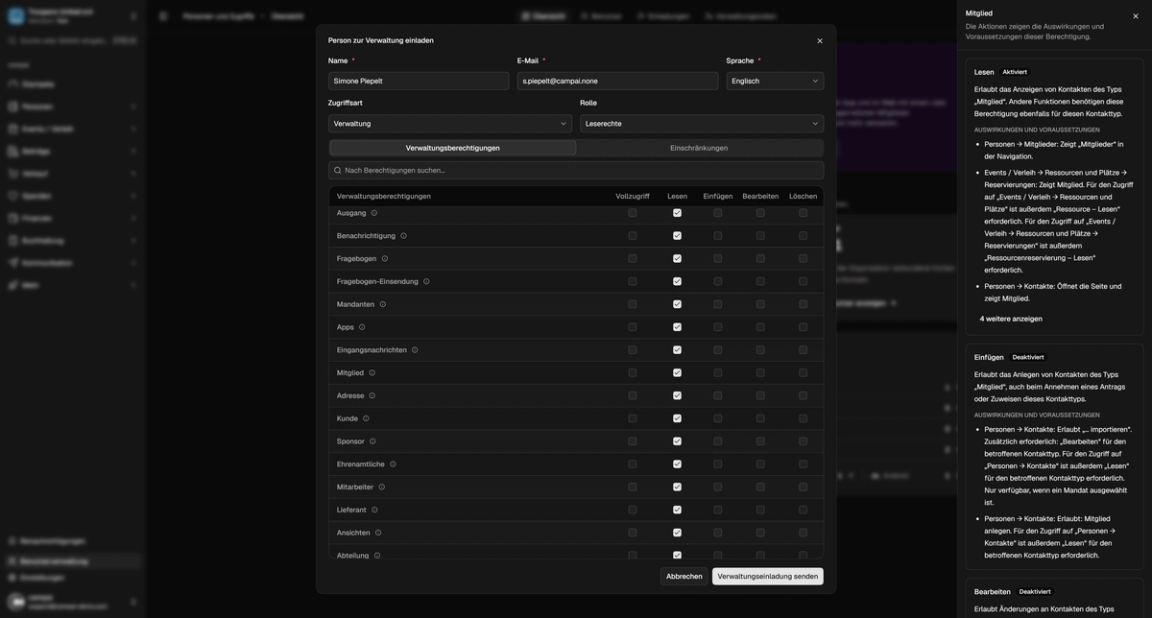This screenshot has height=618, width=1152.
Task: Focus the permissions search field
Action: (x=576, y=170)
